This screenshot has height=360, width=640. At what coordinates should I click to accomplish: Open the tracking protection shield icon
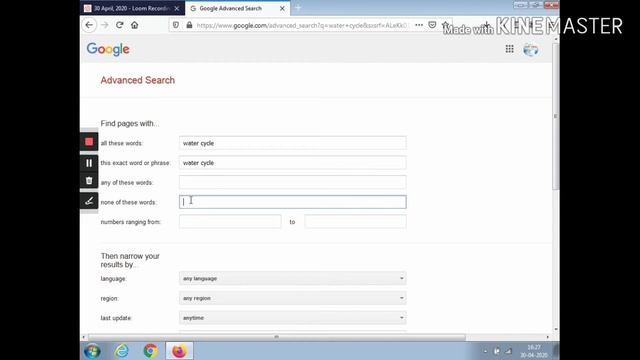click(176, 25)
